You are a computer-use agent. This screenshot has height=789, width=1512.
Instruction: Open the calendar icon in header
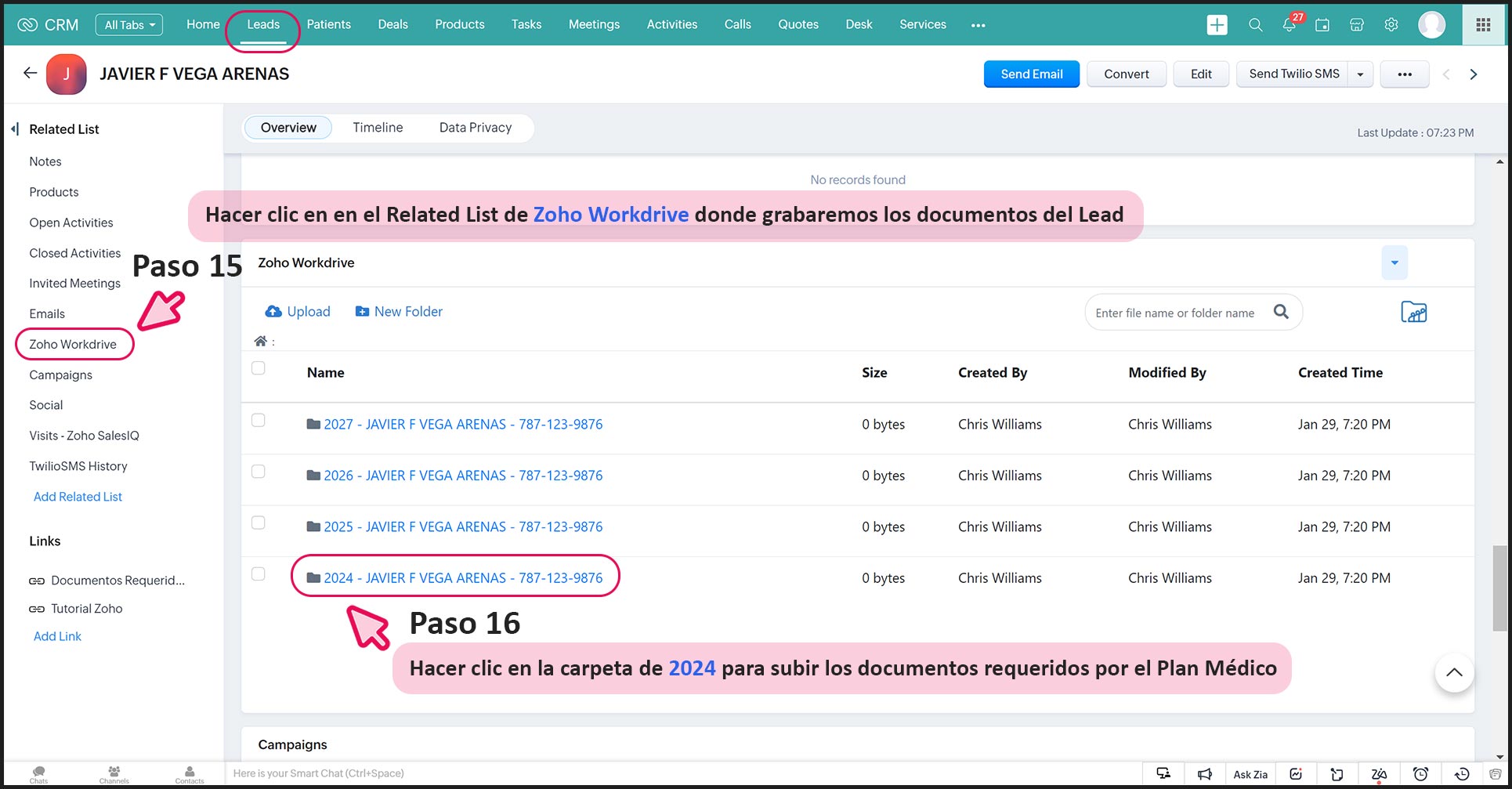click(x=1322, y=25)
